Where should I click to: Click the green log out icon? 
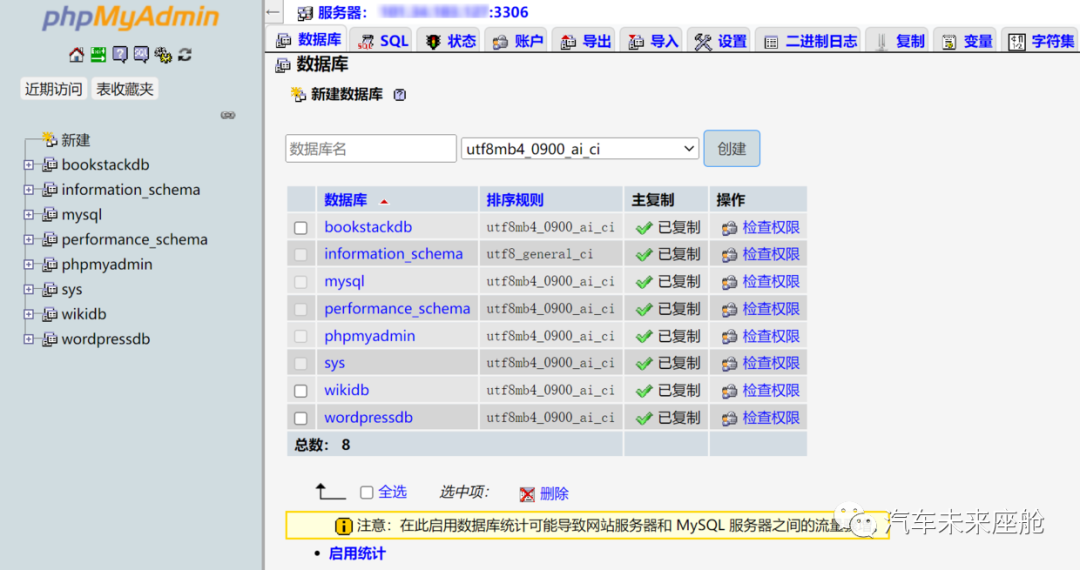coord(98,54)
